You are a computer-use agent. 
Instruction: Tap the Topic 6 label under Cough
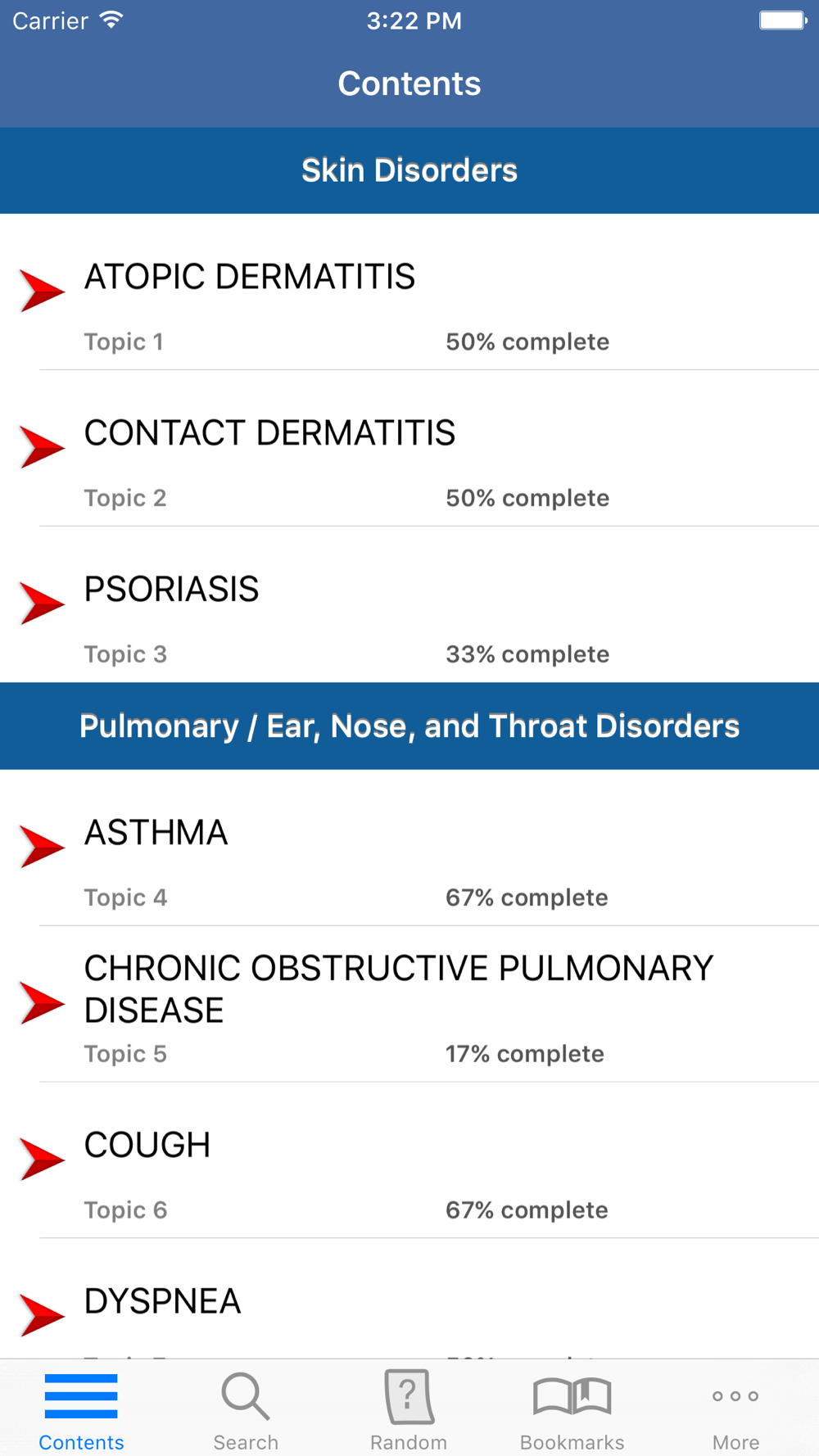(x=125, y=1210)
